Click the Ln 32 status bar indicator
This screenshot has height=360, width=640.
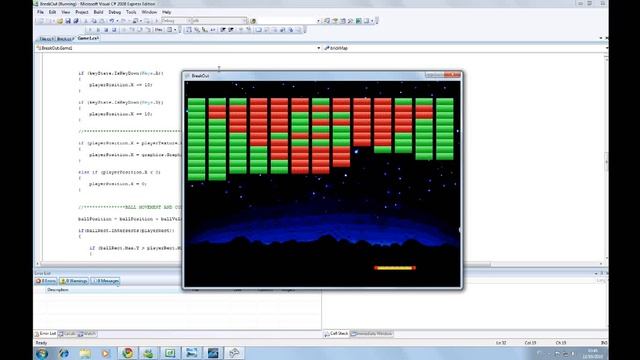click(501, 343)
